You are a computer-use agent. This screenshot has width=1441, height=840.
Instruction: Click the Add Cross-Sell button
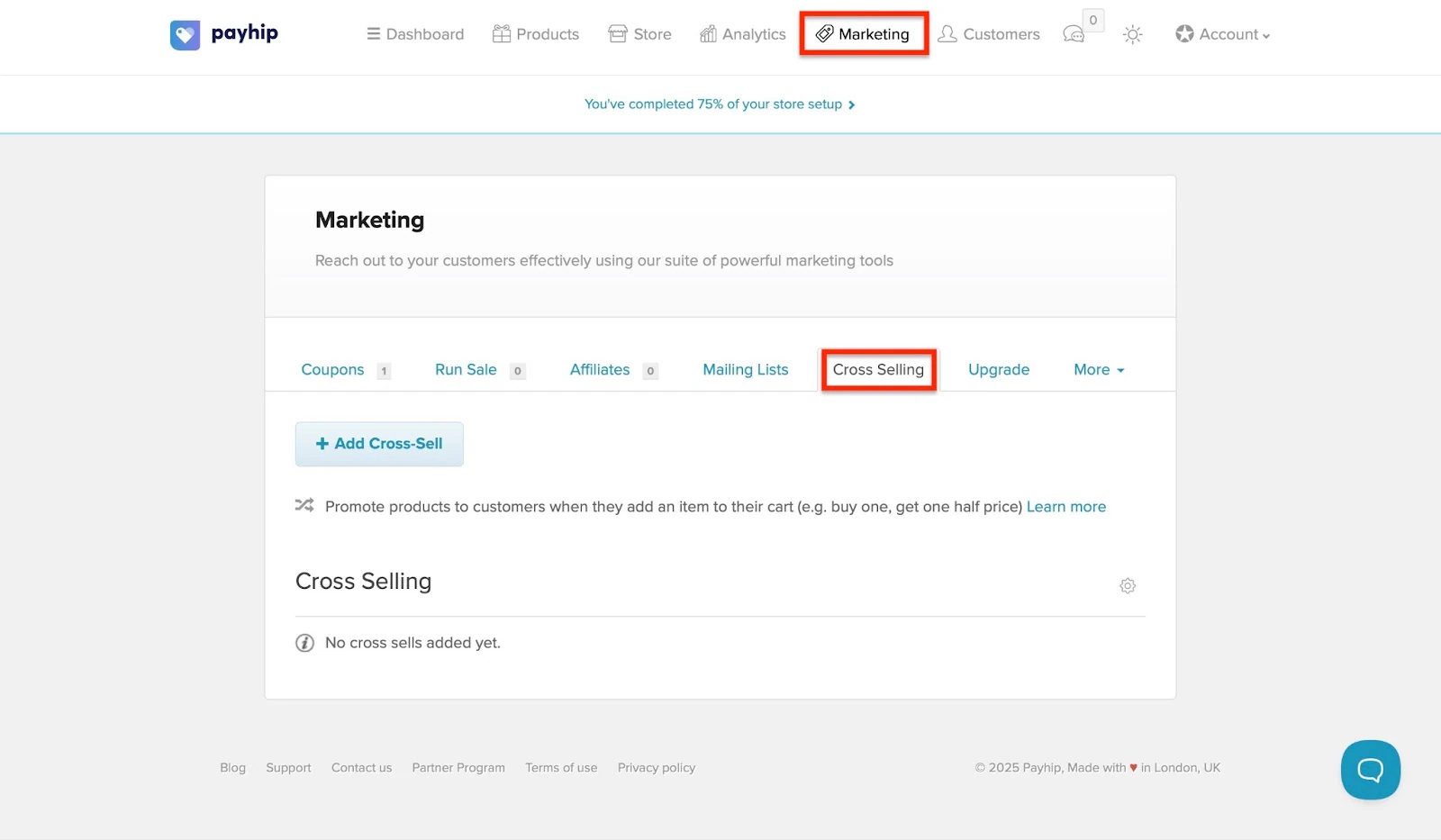(x=379, y=444)
